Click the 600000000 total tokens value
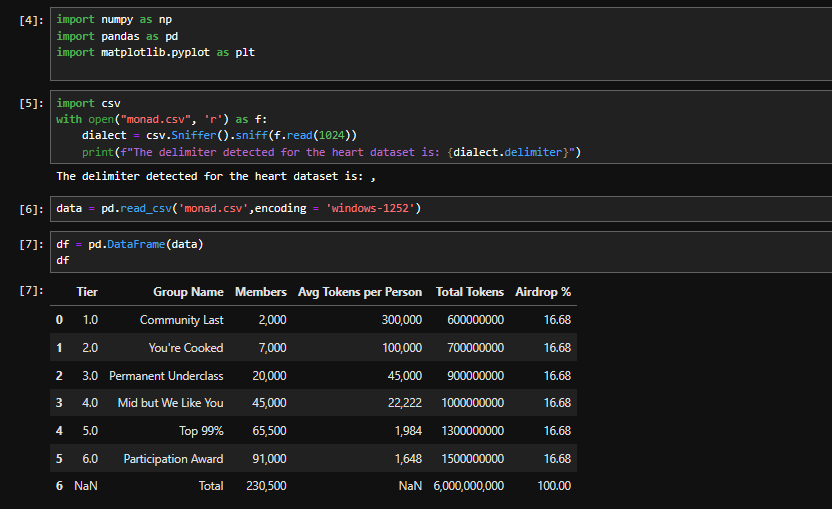The height and width of the screenshot is (509, 832). tap(475, 320)
